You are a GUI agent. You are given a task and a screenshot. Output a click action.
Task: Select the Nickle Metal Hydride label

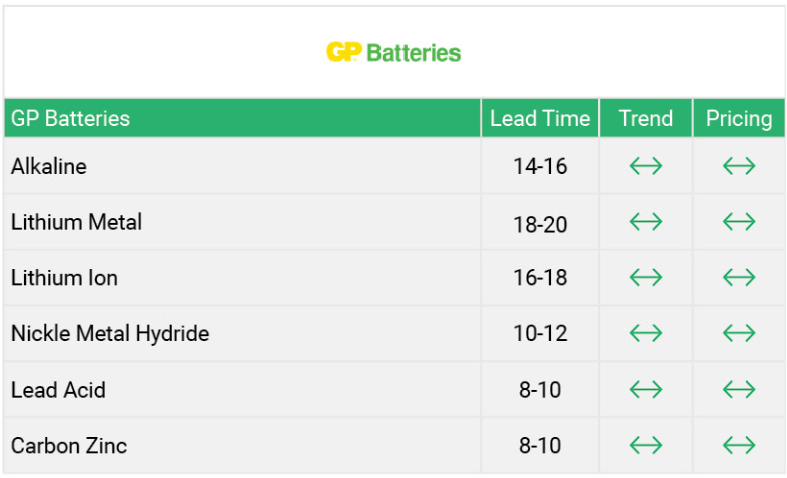[x=110, y=333]
